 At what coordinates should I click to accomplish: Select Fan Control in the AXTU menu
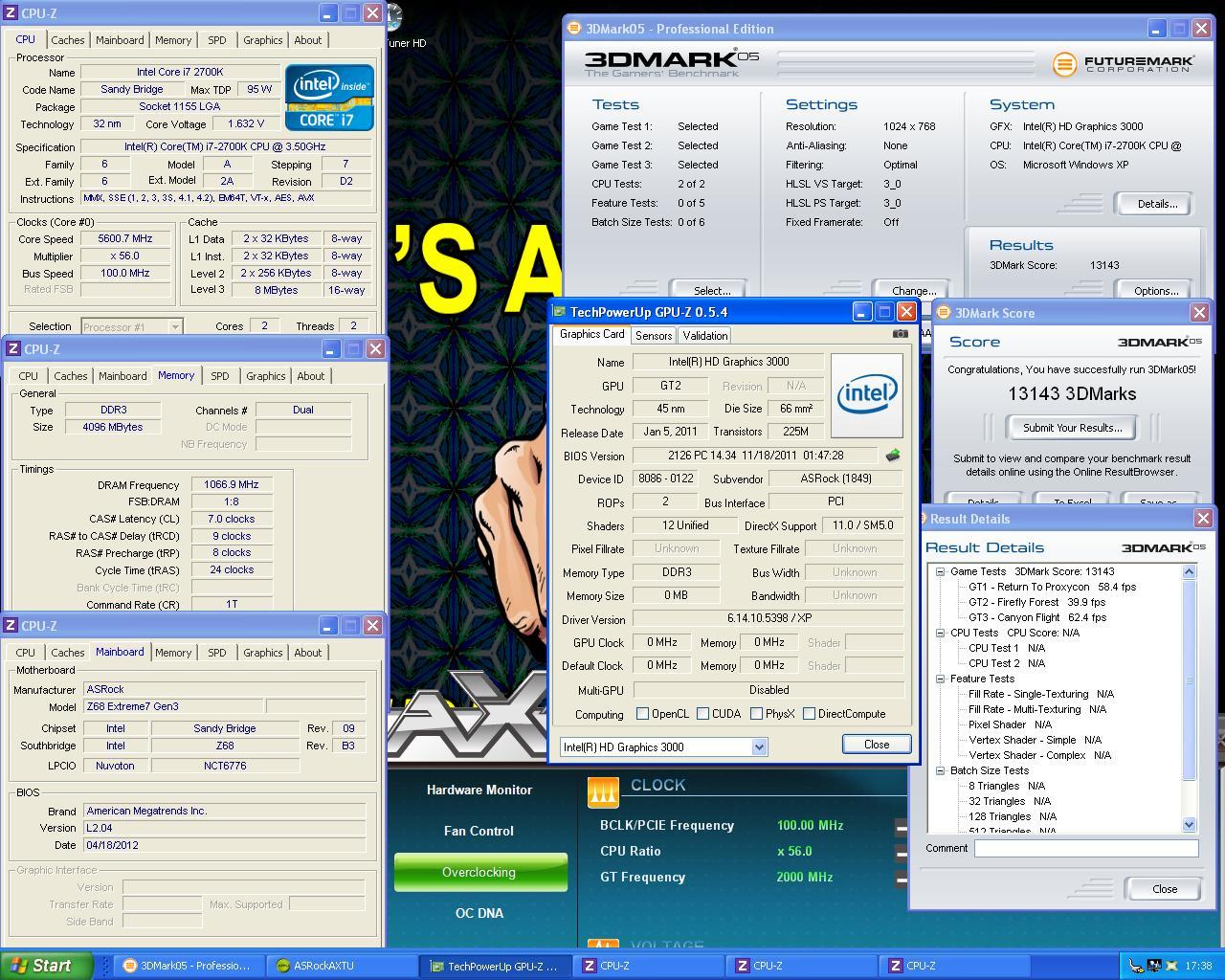(x=479, y=832)
